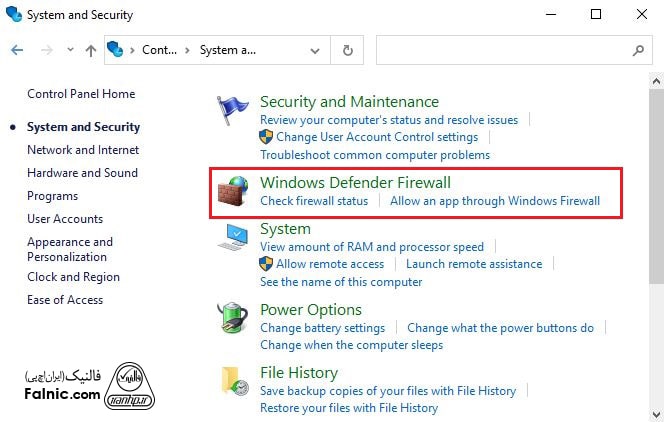Click the 'Cont...' breadcrumb in address bar
Image resolution: width=664 pixels, height=422 pixels.
tap(159, 50)
